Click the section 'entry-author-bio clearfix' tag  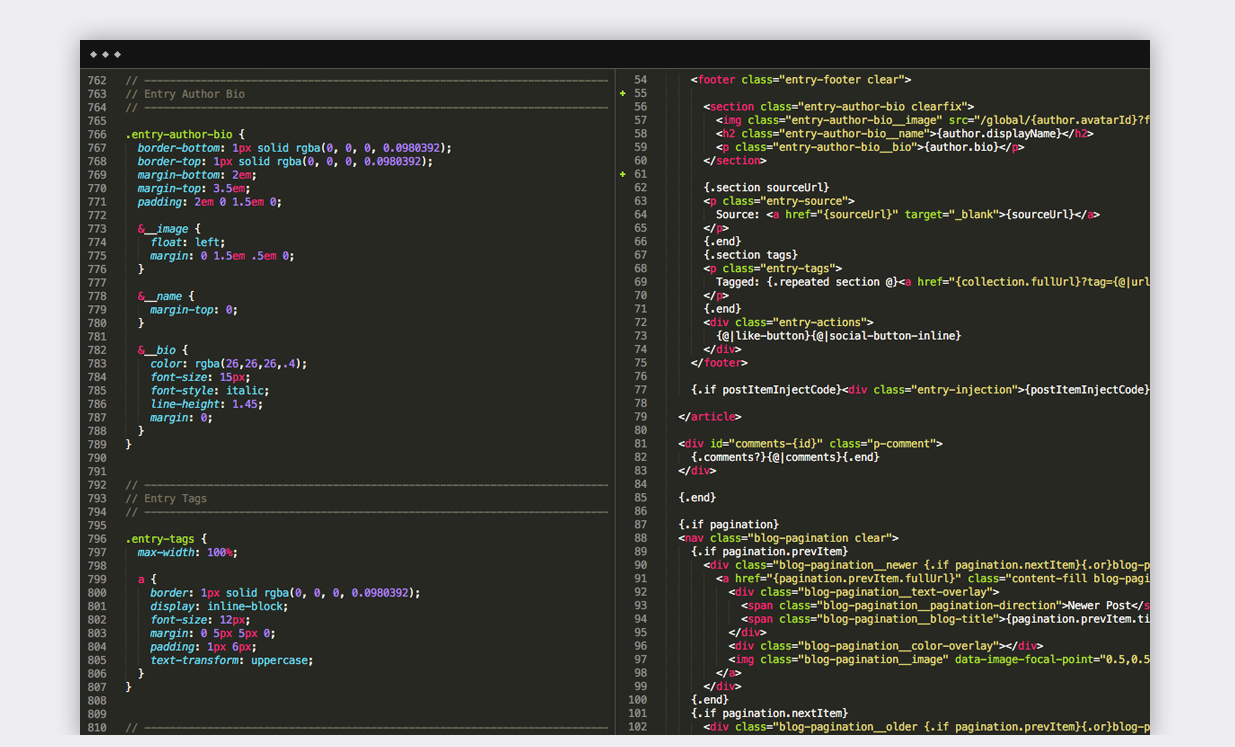click(839, 107)
